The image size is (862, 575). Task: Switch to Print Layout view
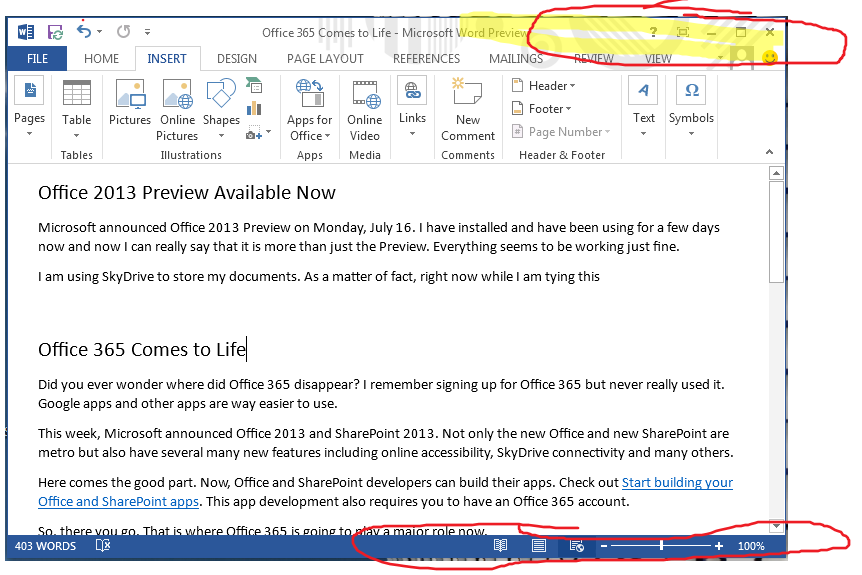point(539,545)
